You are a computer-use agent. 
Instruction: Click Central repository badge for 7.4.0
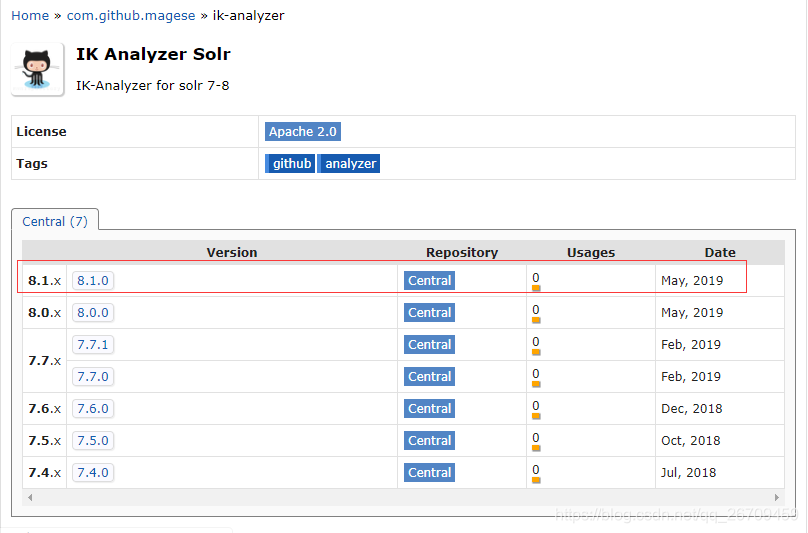click(429, 472)
